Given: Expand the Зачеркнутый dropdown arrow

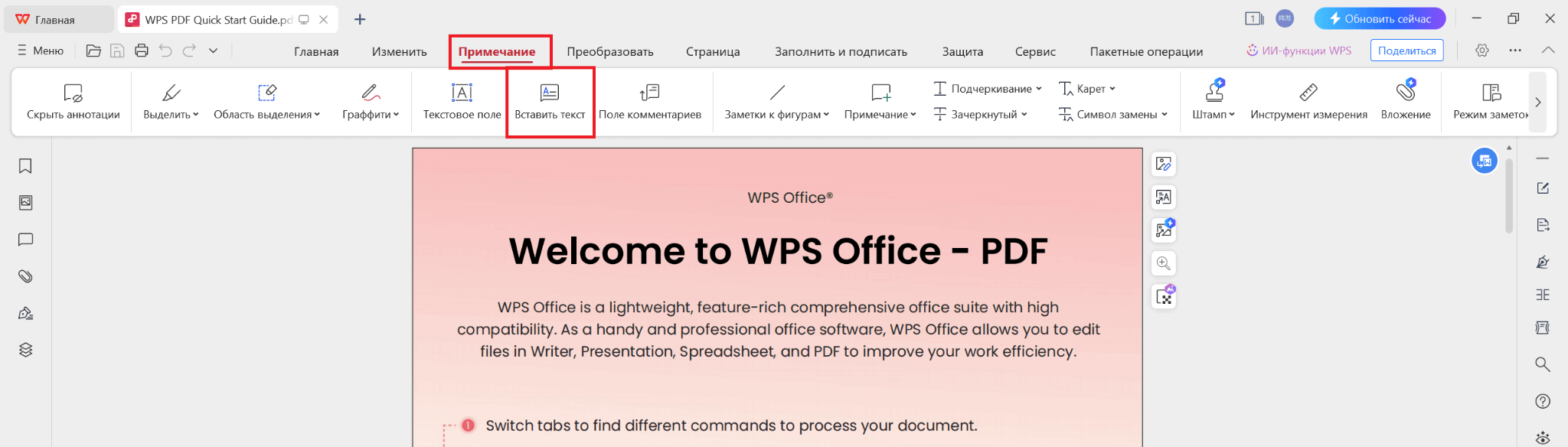Looking at the screenshot, I should 1024,114.
